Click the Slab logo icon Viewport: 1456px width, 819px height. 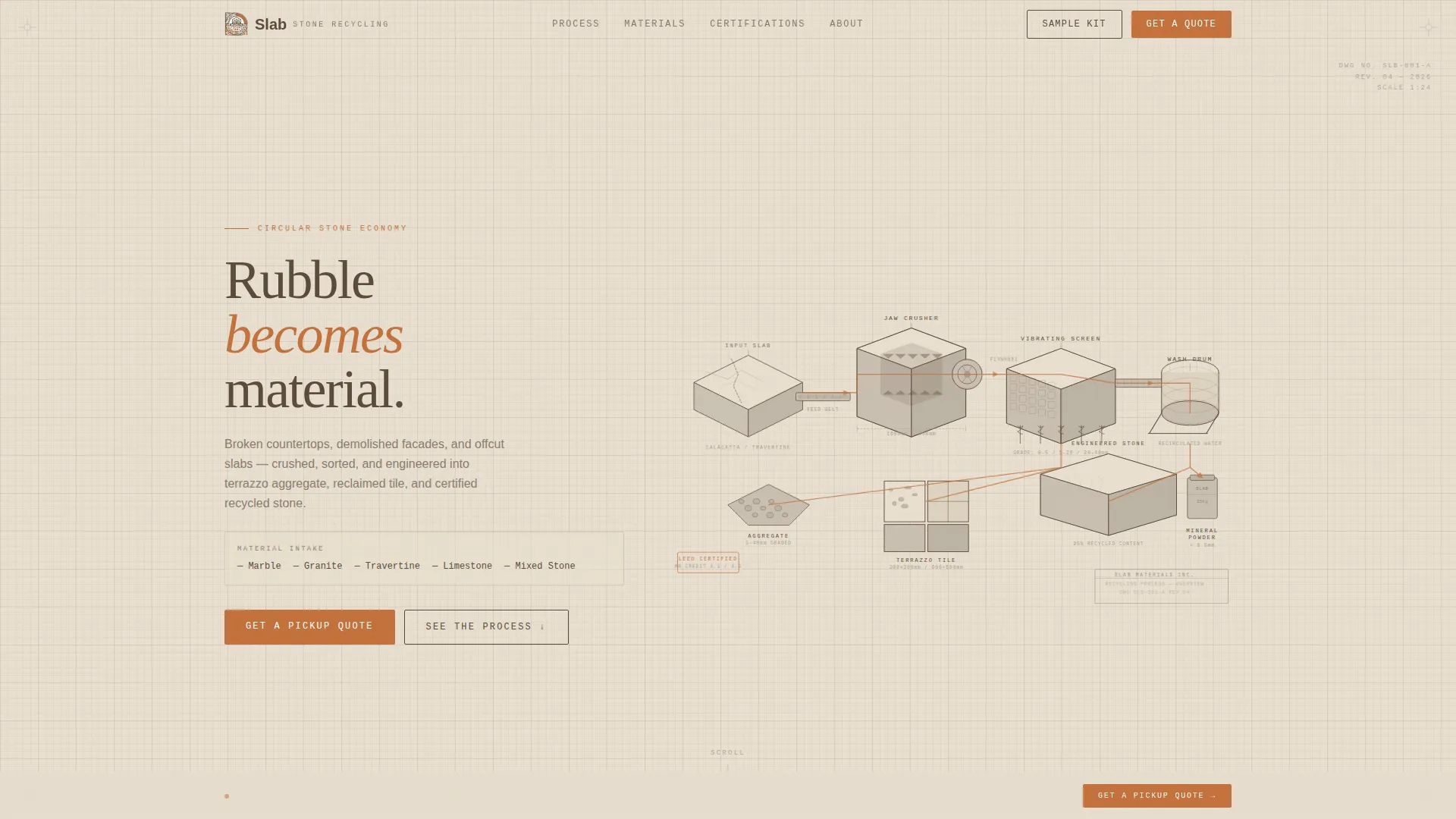tap(236, 24)
